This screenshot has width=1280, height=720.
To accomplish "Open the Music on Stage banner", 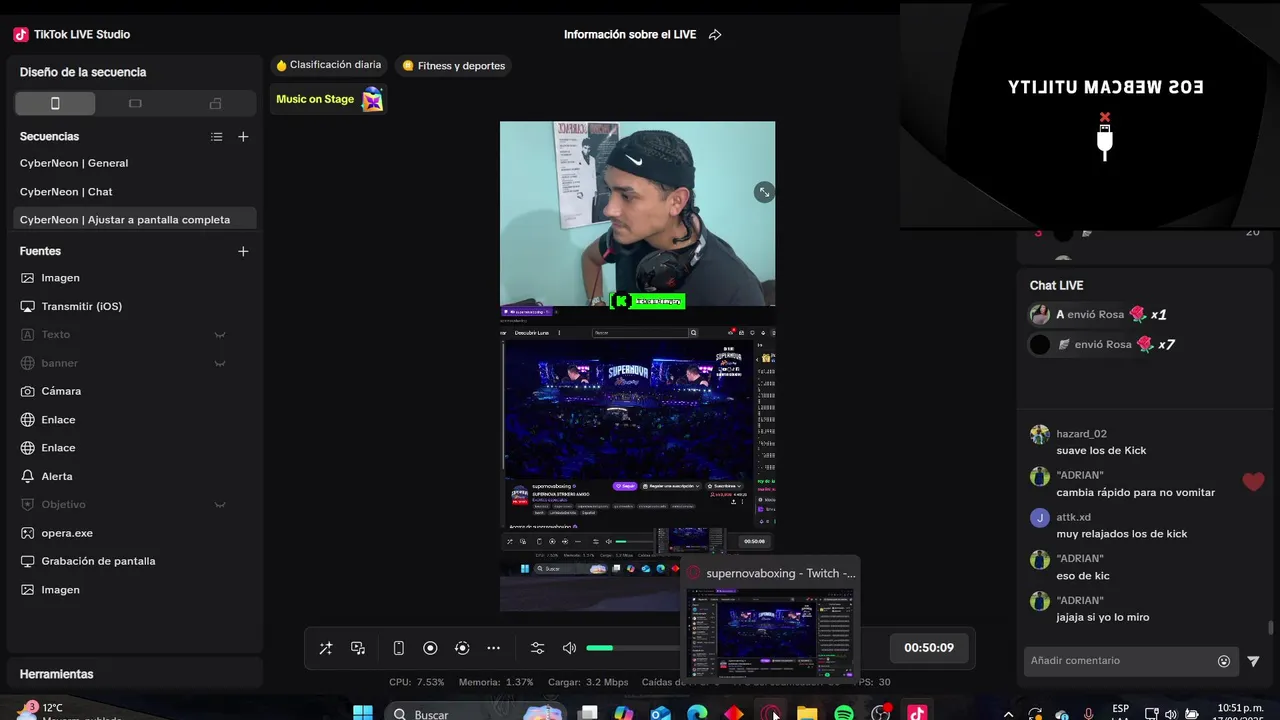I will 329,99.
